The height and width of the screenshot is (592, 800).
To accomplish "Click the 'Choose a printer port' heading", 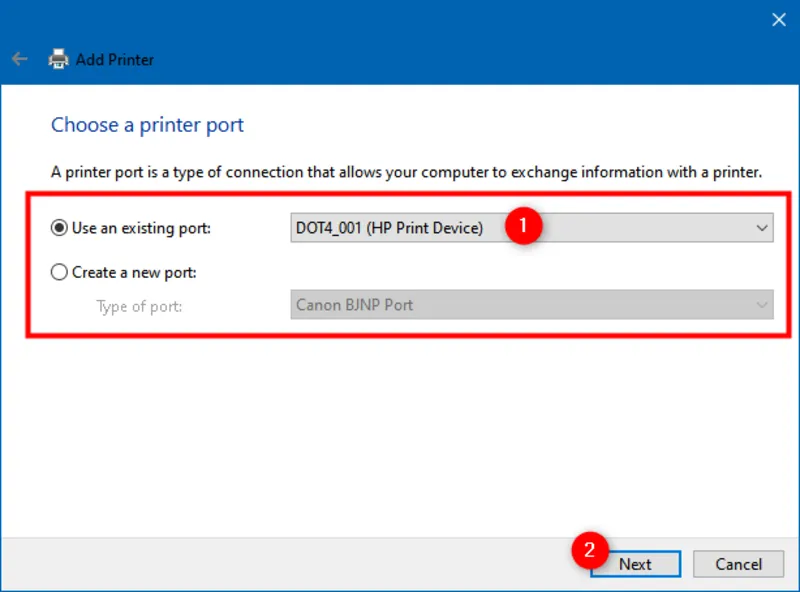I will (x=147, y=125).
